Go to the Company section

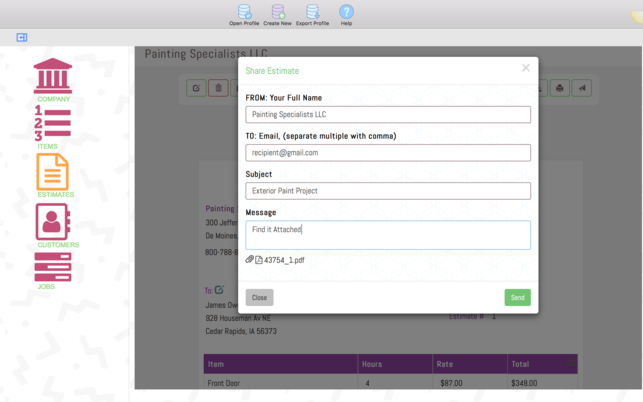53,80
